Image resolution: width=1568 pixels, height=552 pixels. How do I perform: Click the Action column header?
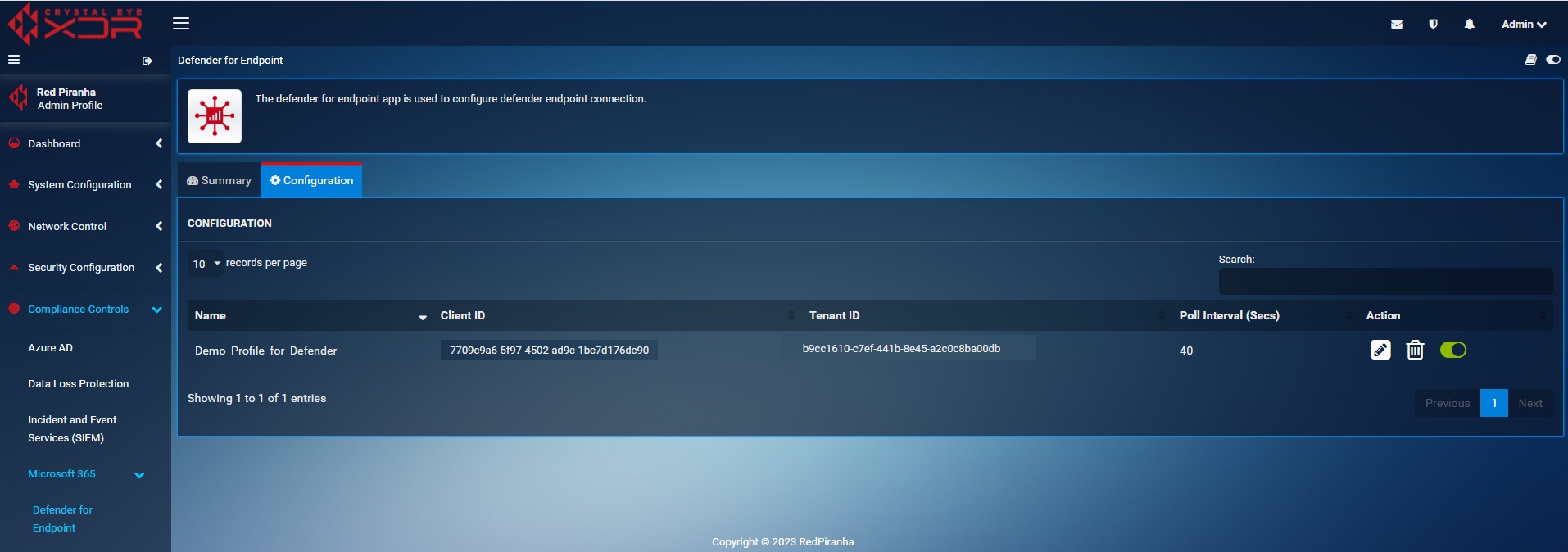click(1456, 316)
